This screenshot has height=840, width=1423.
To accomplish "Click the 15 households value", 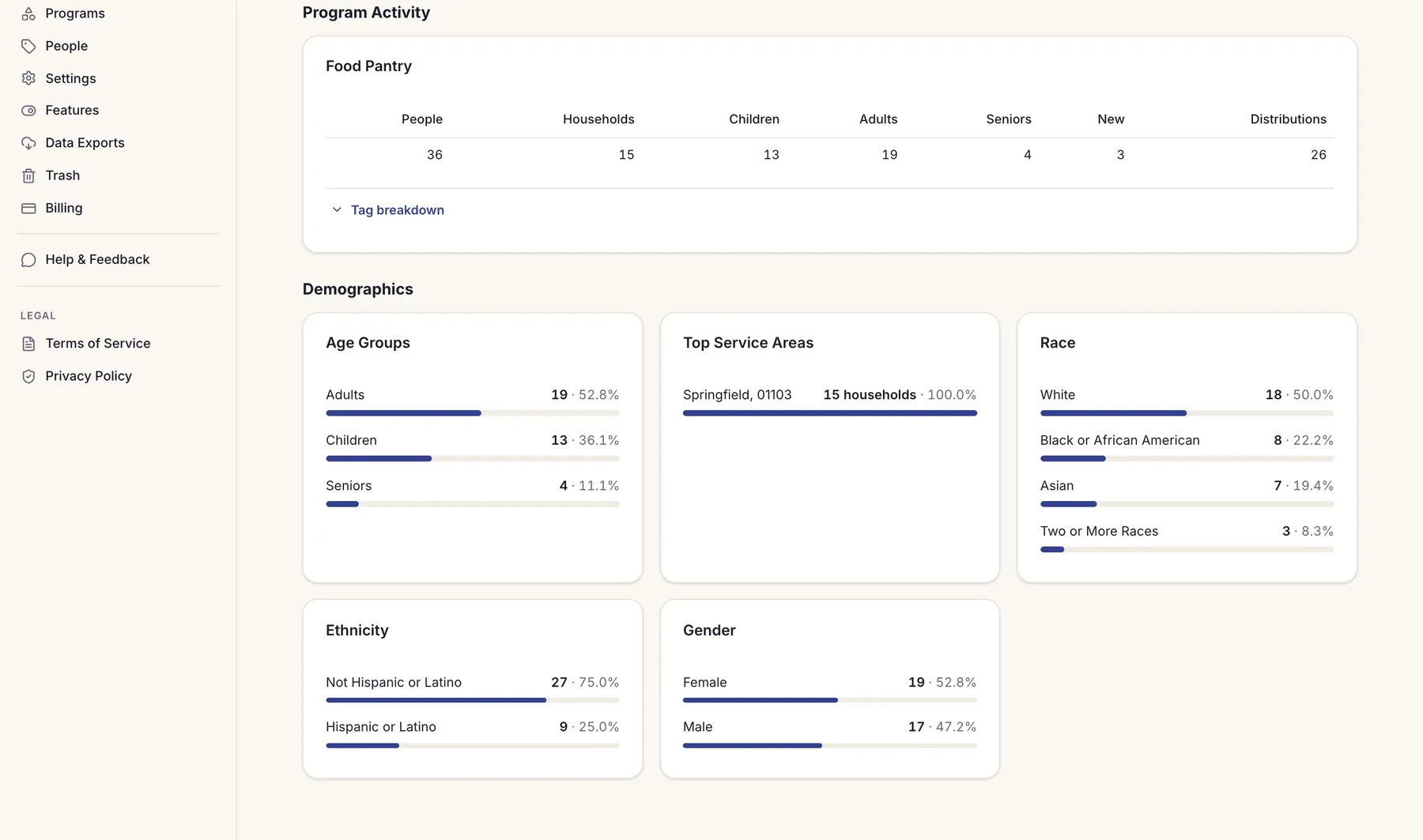I will pos(870,395).
